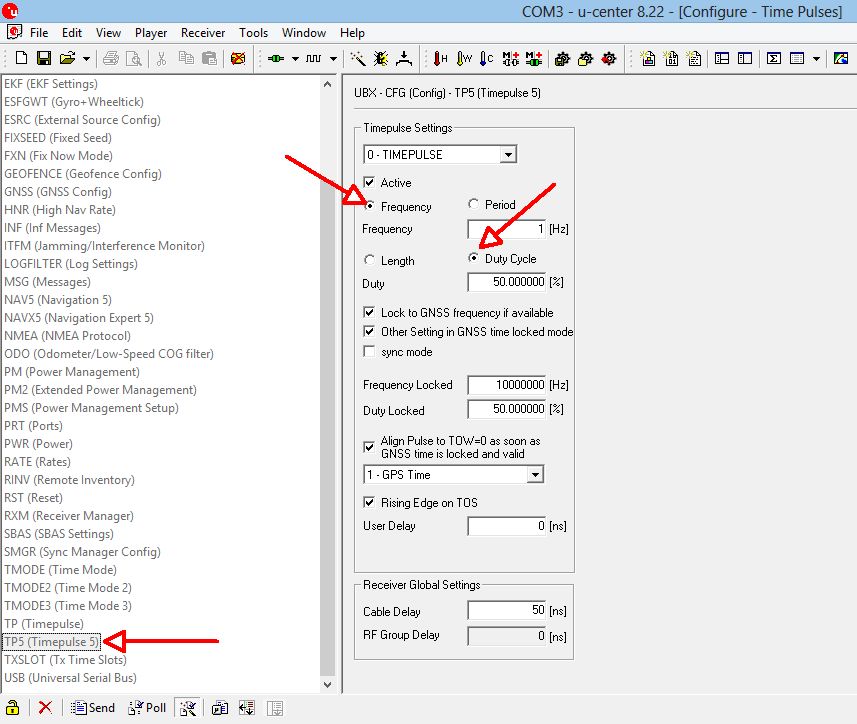Viewport: 857px width, 724px height.
Task: Open the Help menu
Action: pyautogui.click(x=352, y=33)
